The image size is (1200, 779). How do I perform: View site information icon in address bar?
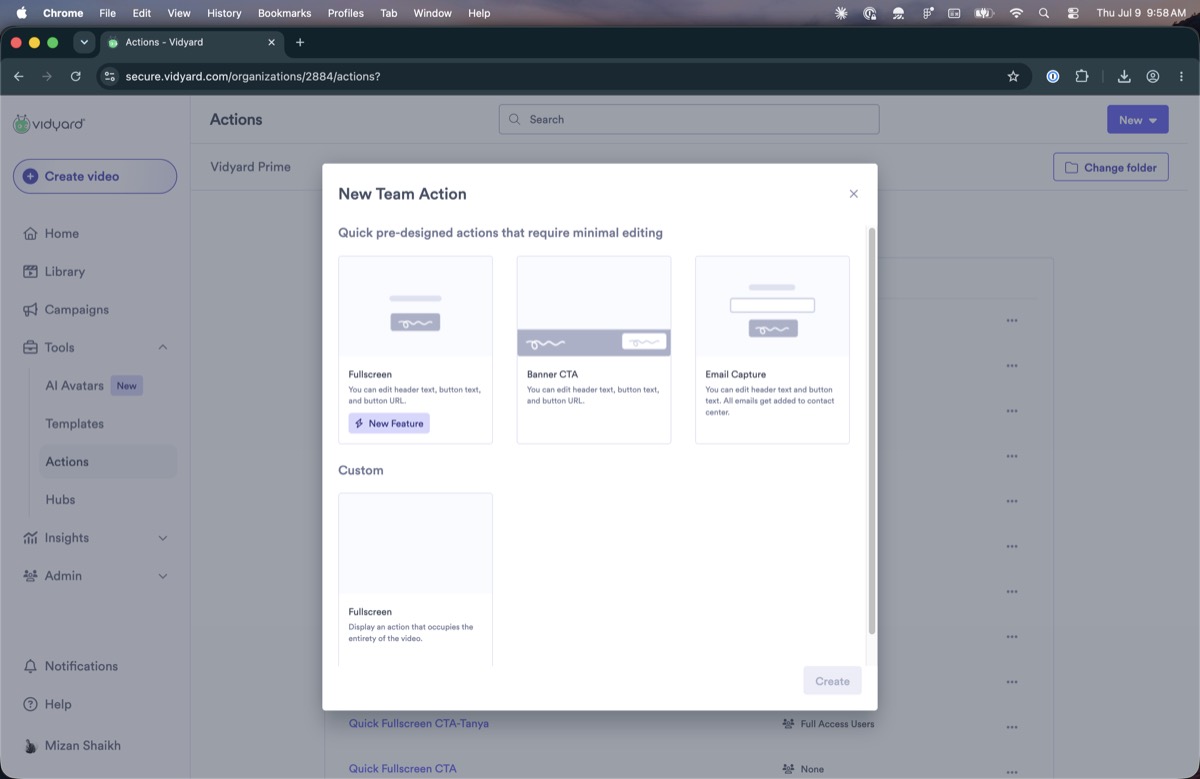110,76
